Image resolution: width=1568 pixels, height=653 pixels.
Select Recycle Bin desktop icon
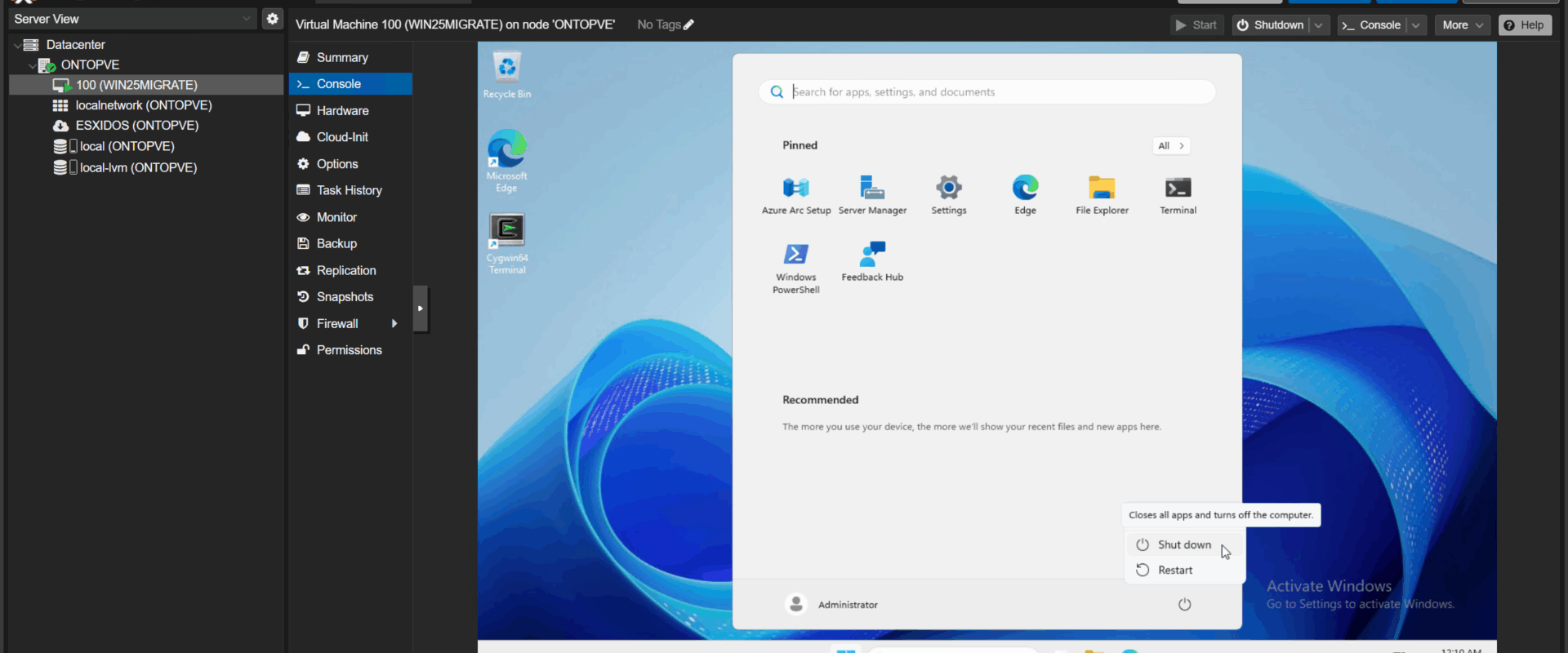pos(507,75)
